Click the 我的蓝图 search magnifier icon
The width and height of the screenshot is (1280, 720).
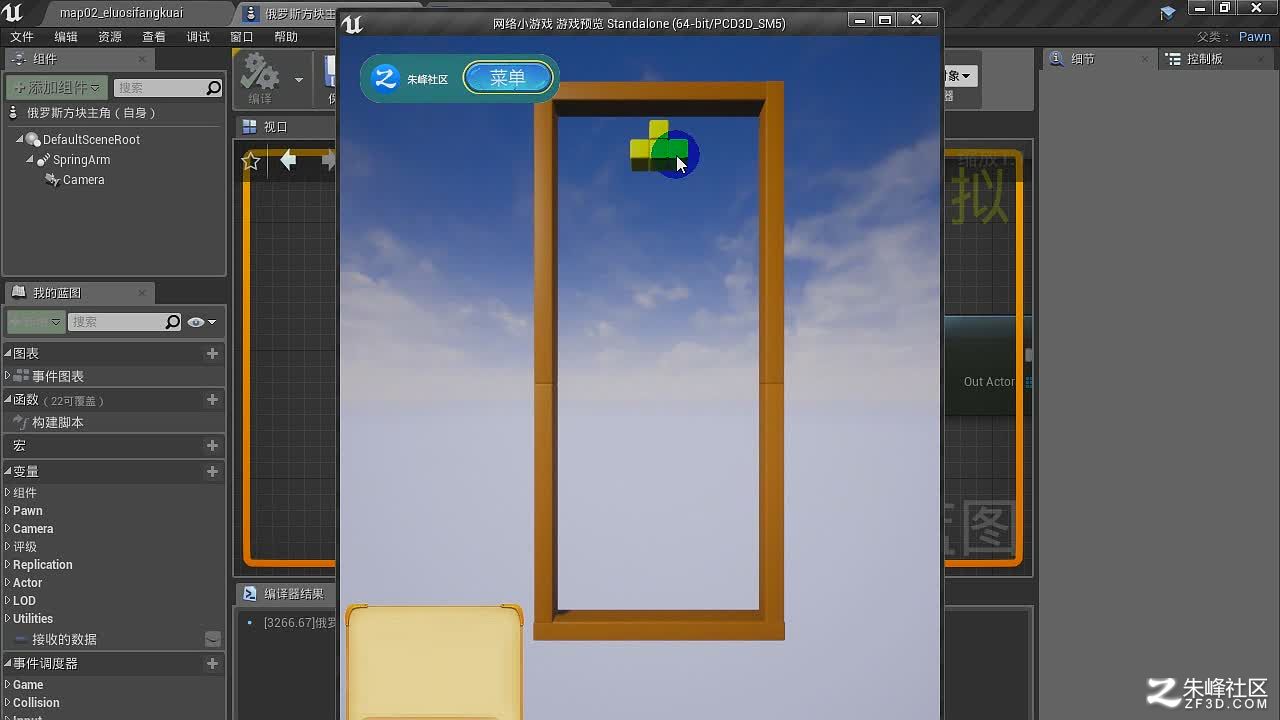(x=173, y=322)
